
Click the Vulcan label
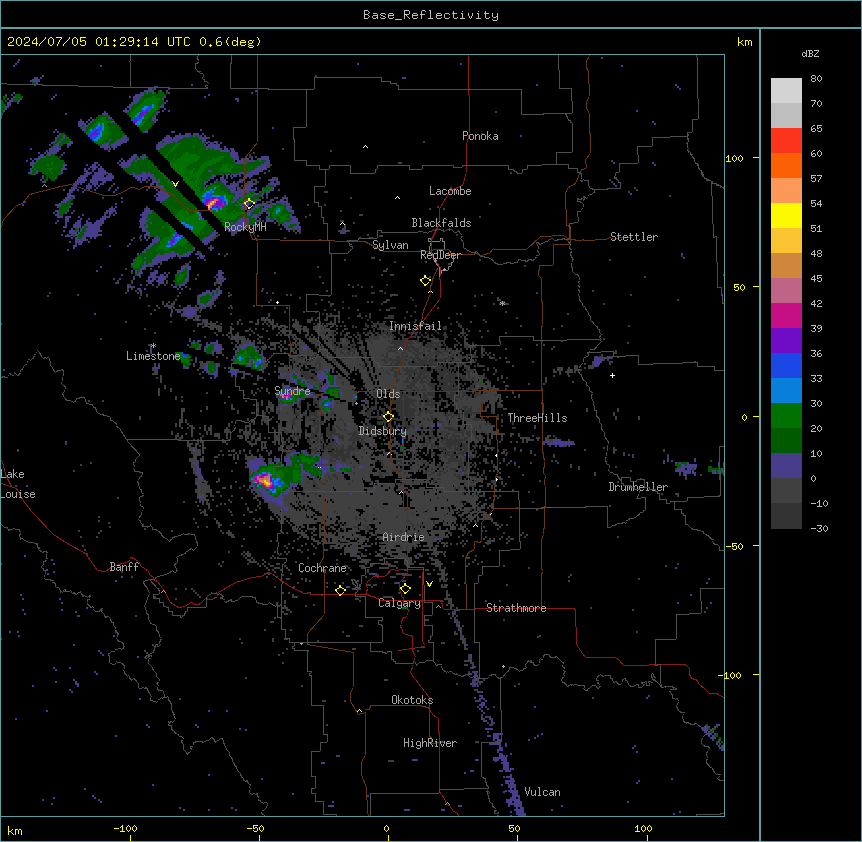[542, 792]
